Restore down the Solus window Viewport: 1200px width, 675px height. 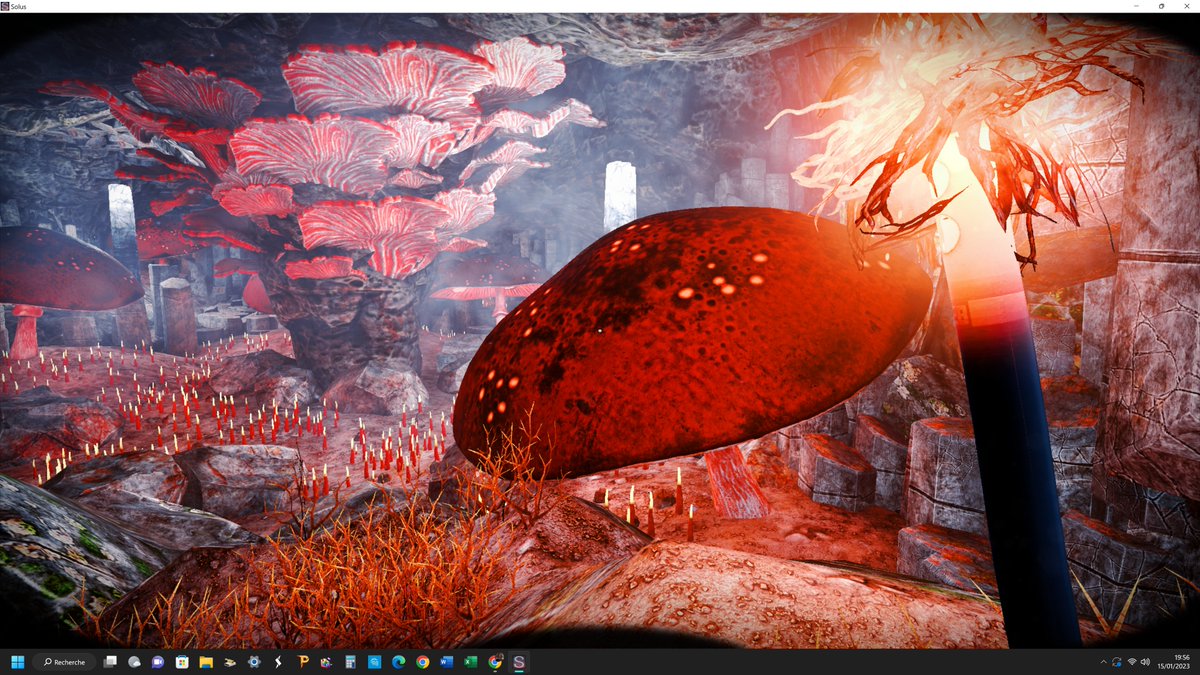pyautogui.click(x=1161, y=6)
